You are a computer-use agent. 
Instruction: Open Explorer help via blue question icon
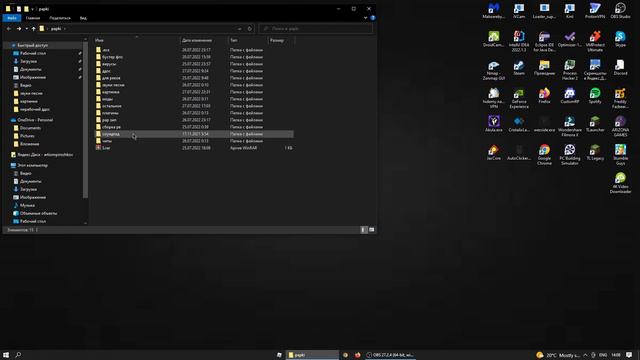(x=373, y=18)
